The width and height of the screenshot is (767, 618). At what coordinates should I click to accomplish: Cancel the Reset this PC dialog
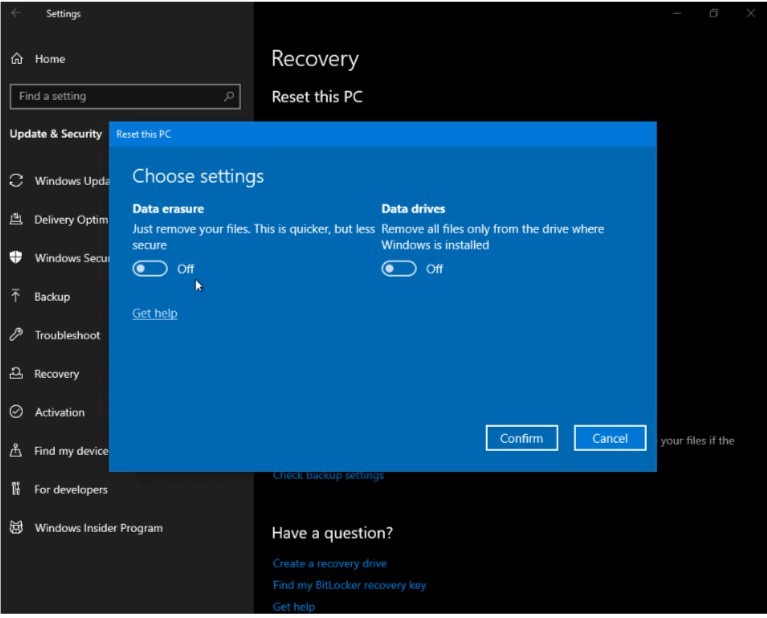(x=610, y=438)
